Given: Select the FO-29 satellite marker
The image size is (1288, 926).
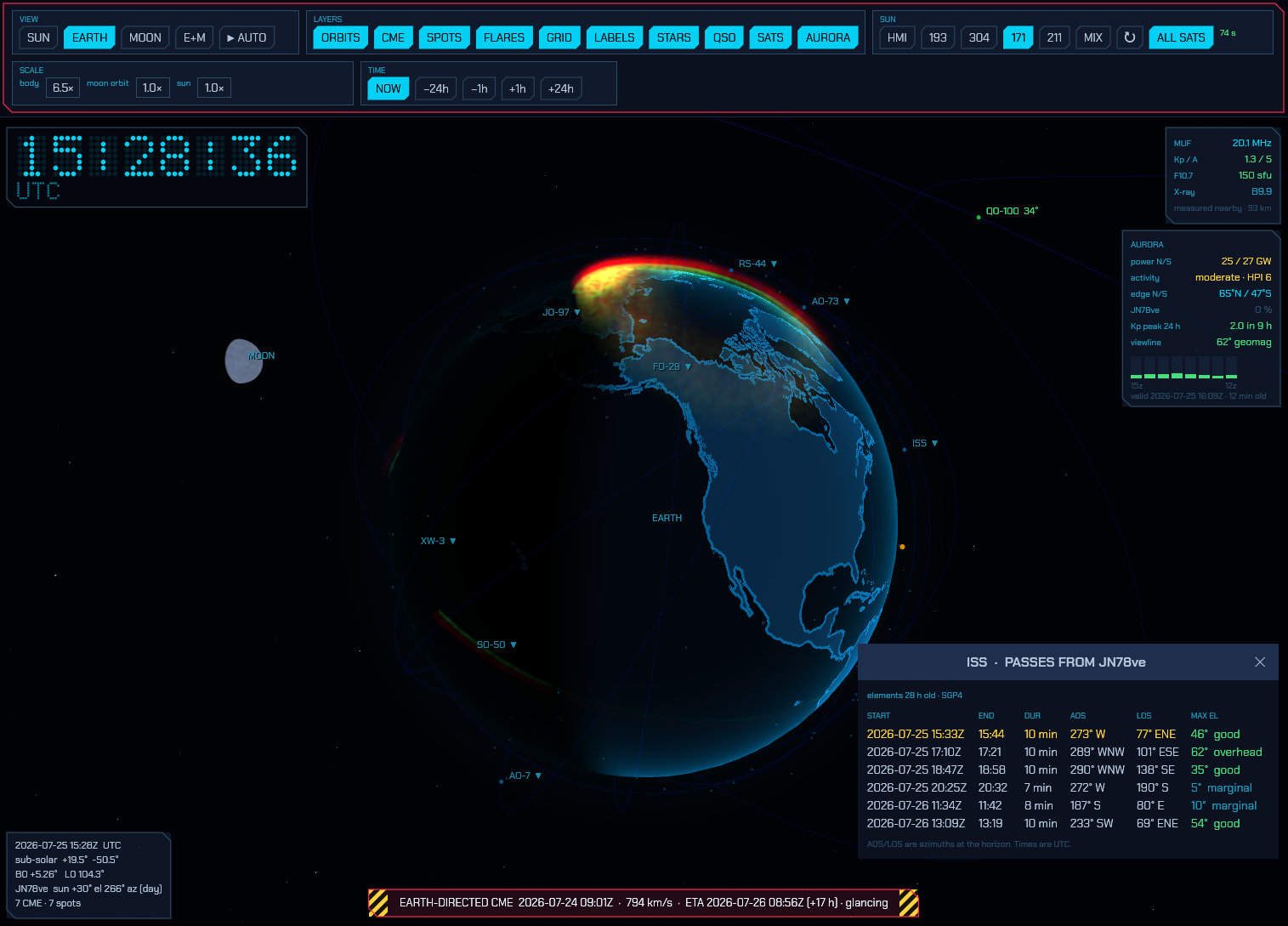Looking at the screenshot, I should (672, 367).
